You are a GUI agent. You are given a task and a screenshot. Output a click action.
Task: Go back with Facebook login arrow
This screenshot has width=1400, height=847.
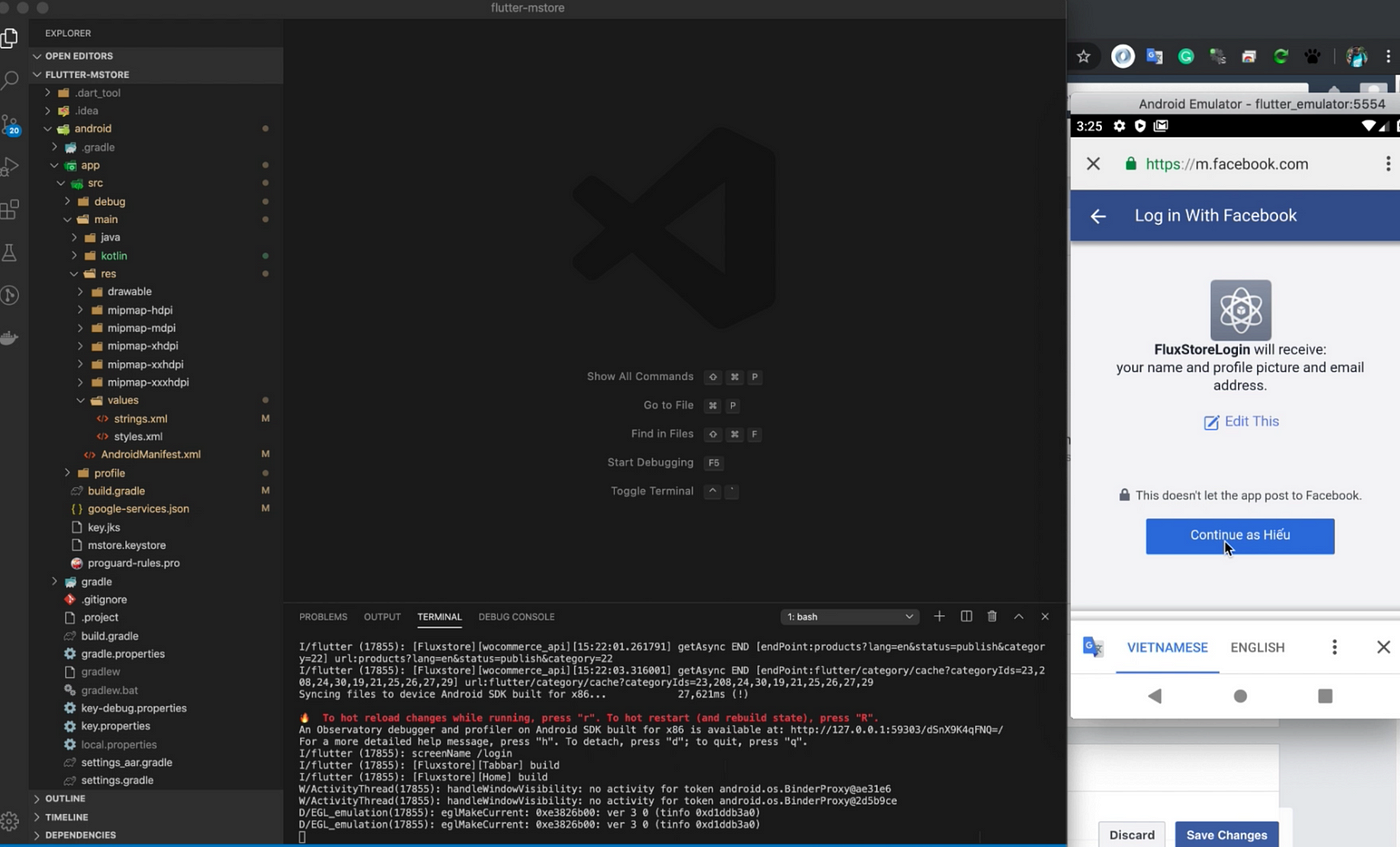tap(1098, 216)
